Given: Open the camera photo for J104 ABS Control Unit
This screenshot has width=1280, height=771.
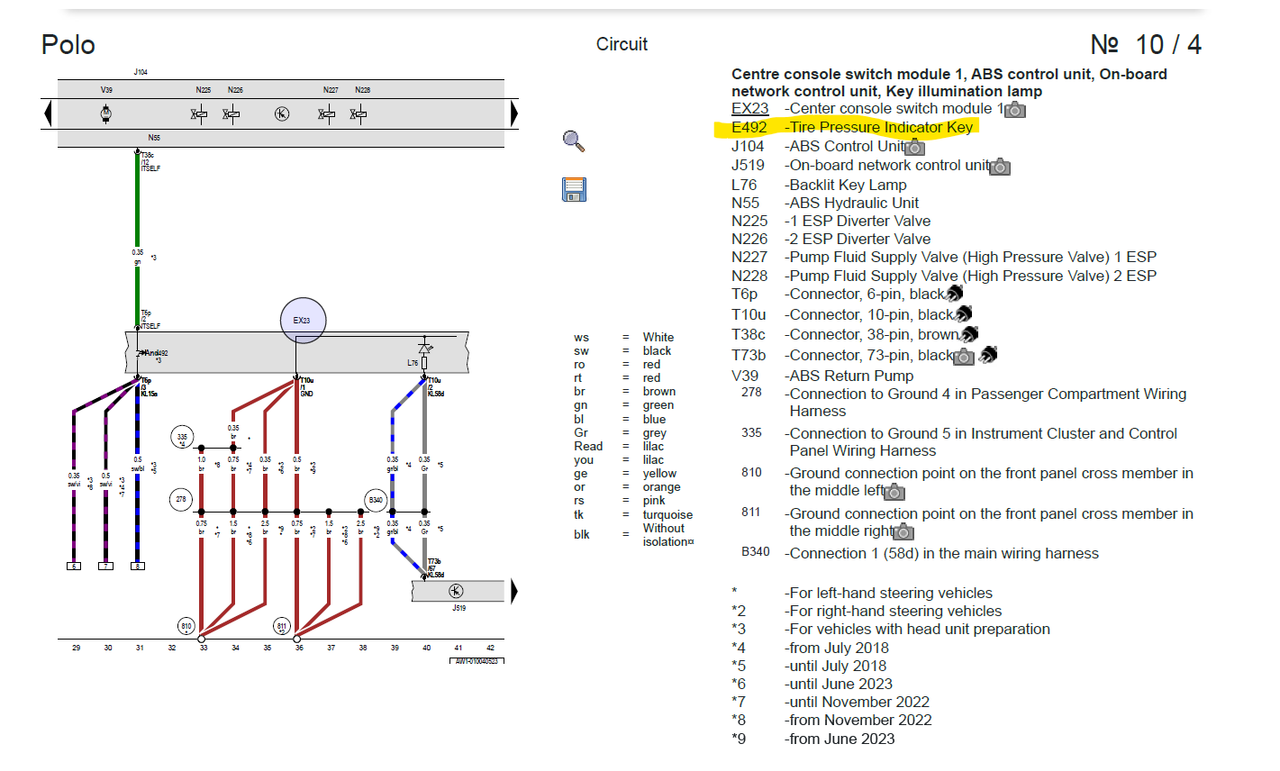Looking at the screenshot, I should pos(914,147).
